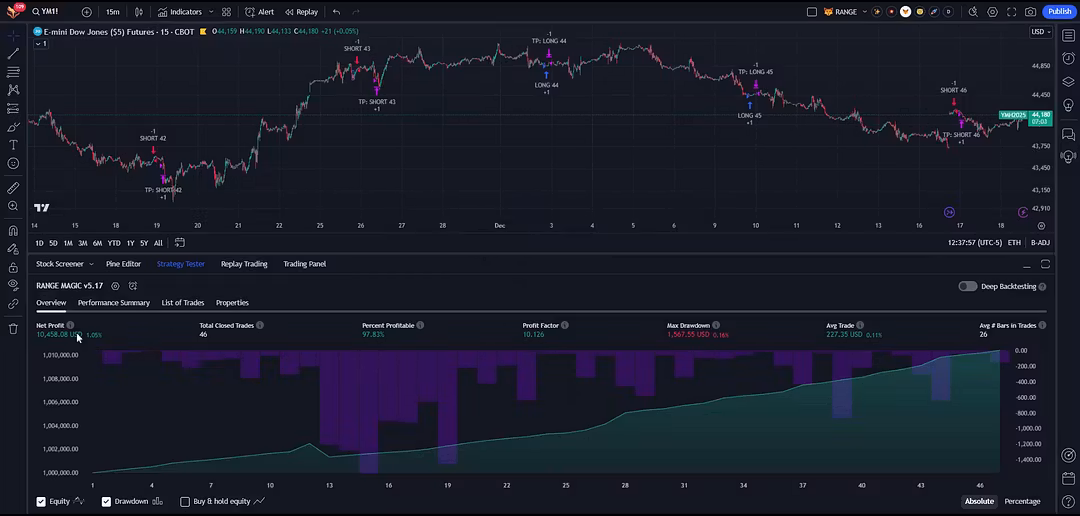Open the Pine Editor tab
The height and width of the screenshot is (516, 1080).
(x=123, y=264)
